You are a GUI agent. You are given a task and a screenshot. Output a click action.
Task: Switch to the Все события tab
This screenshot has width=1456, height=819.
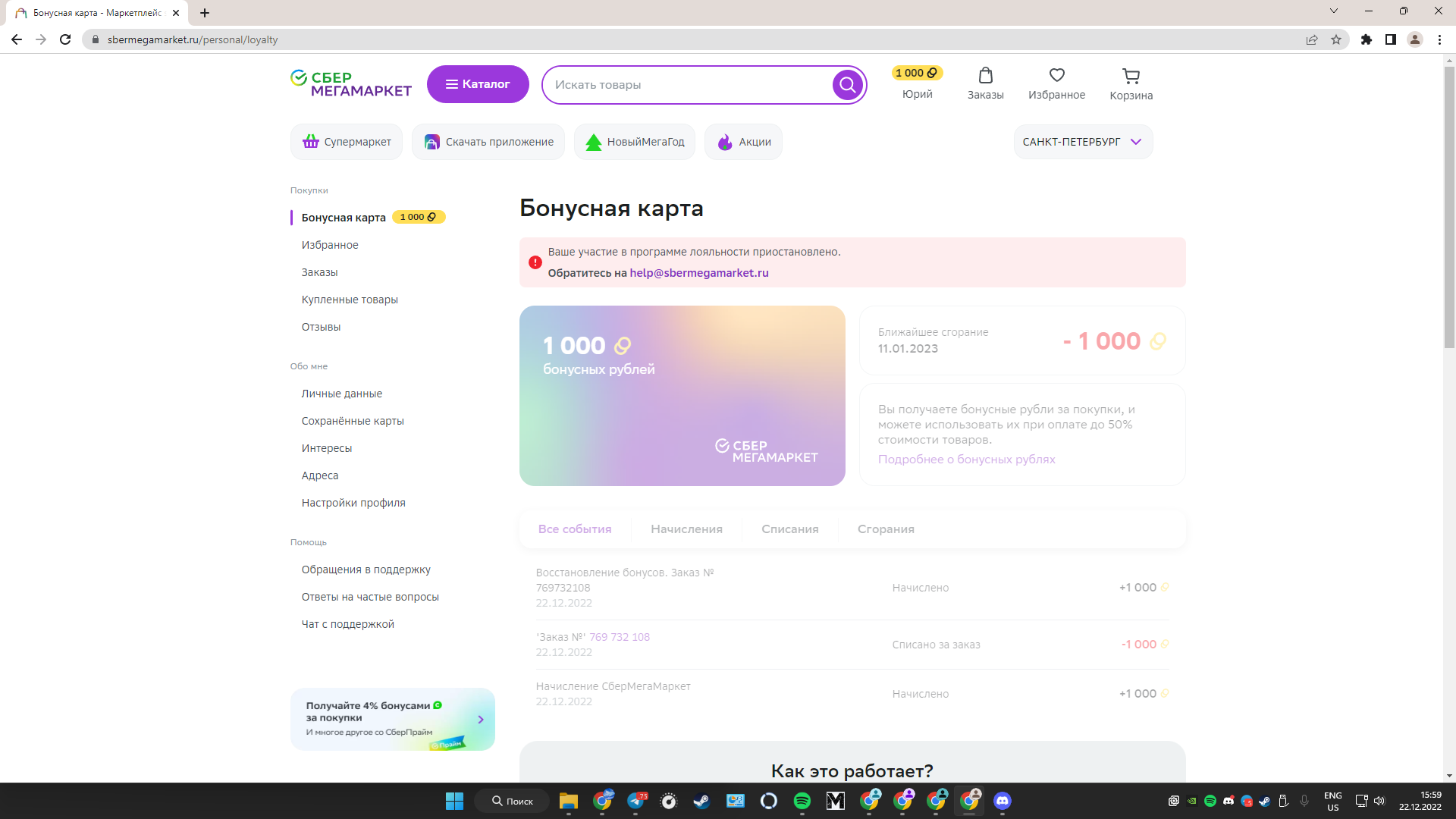tap(574, 529)
